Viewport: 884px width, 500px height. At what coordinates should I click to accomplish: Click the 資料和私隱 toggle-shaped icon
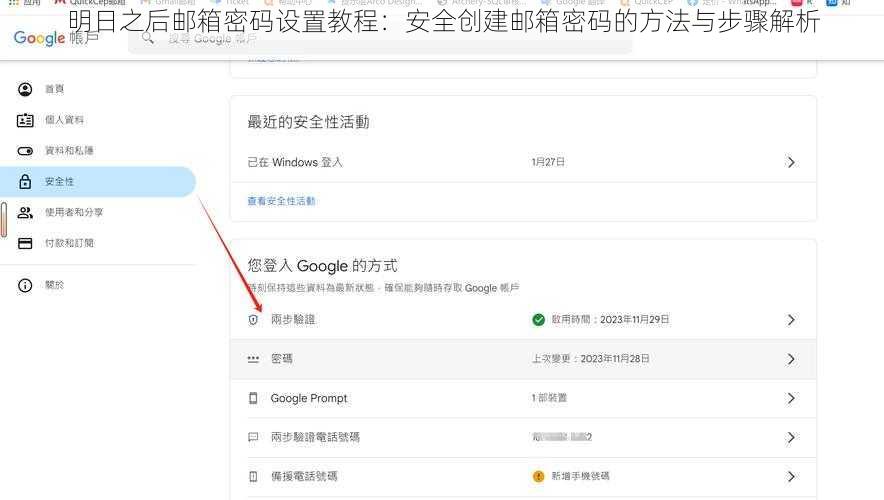(25, 151)
